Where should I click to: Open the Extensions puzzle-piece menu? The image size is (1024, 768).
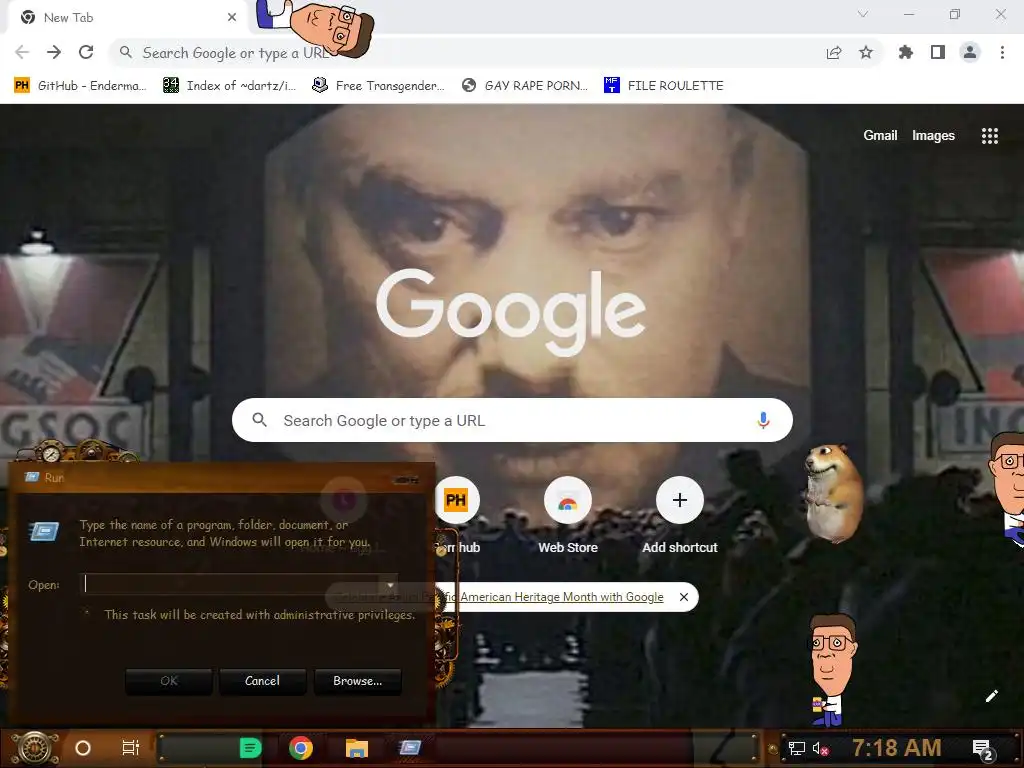tap(906, 52)
